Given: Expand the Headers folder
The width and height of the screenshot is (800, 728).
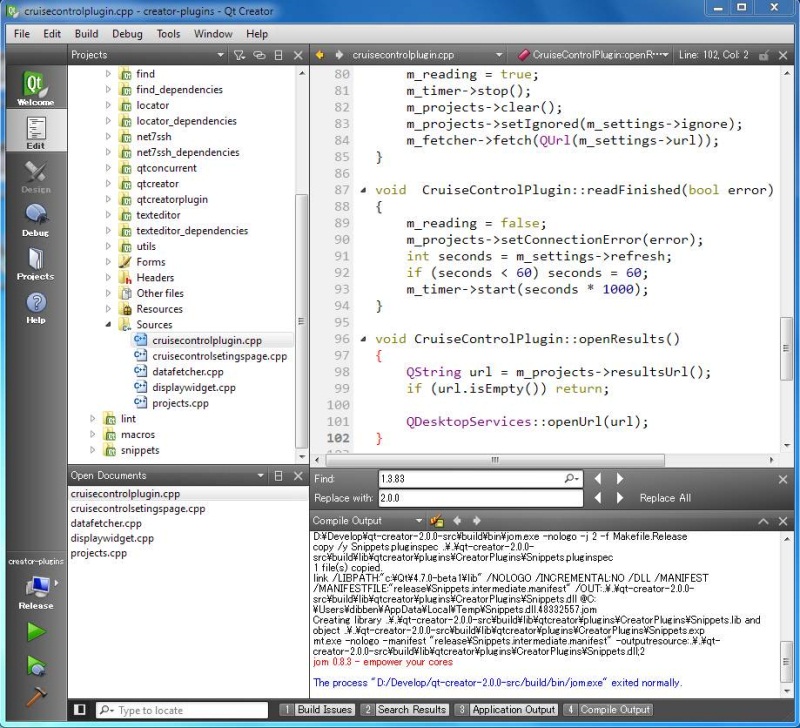Looking at the screenshot, I should tap(108, 278).
